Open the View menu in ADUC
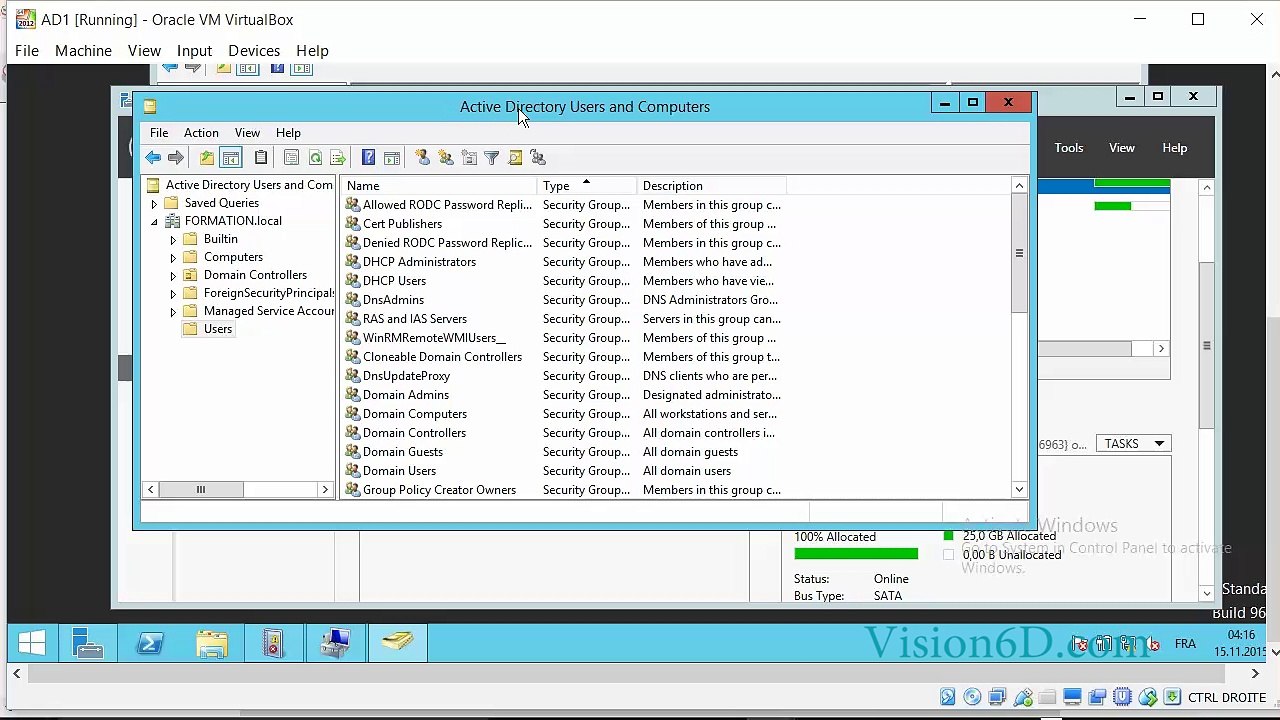 tap(247, 133)
